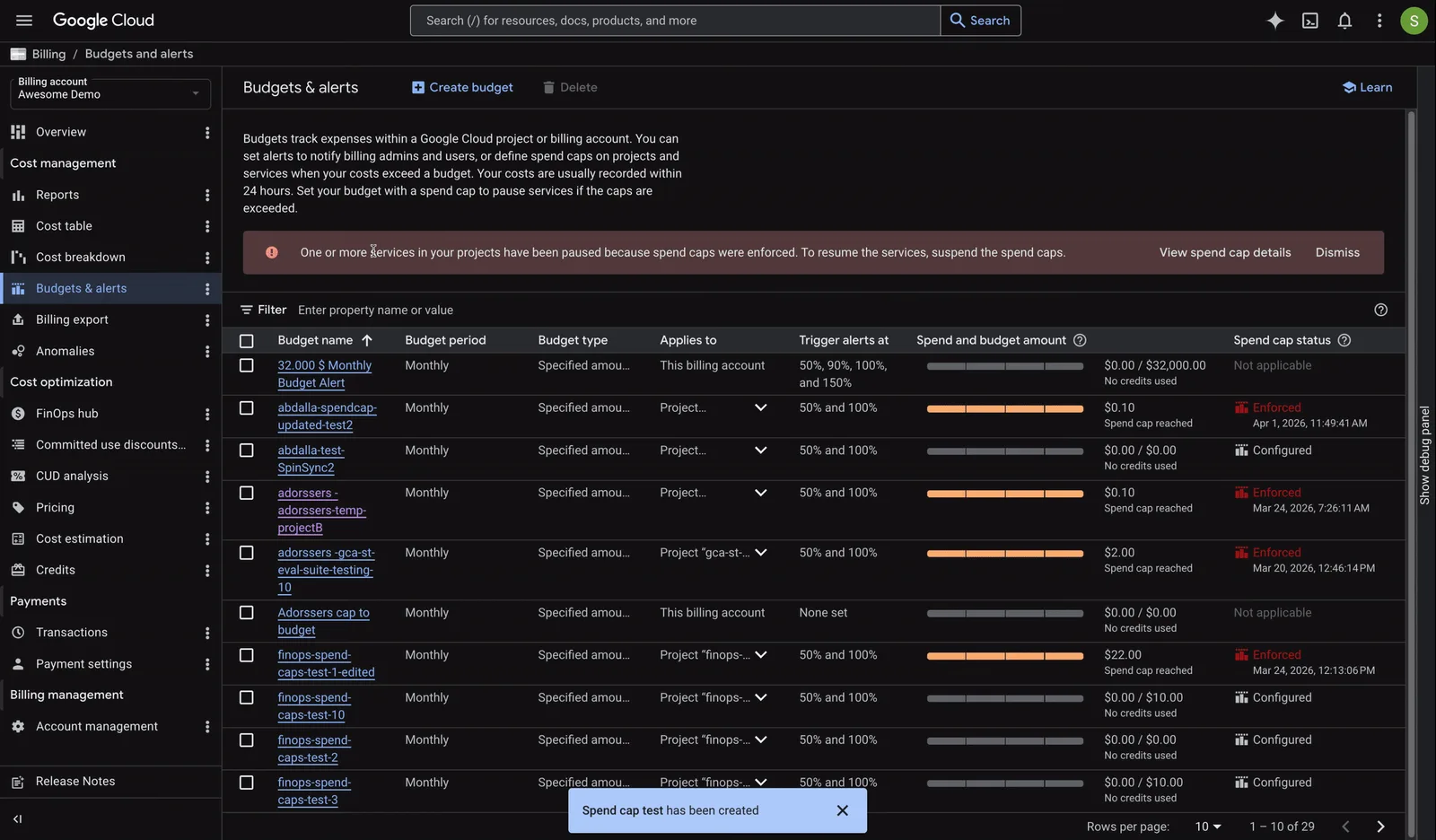Viewport: 1436px width, 840px height.
Task: Open the top bar more options menu
Action: pos(1379,21)
